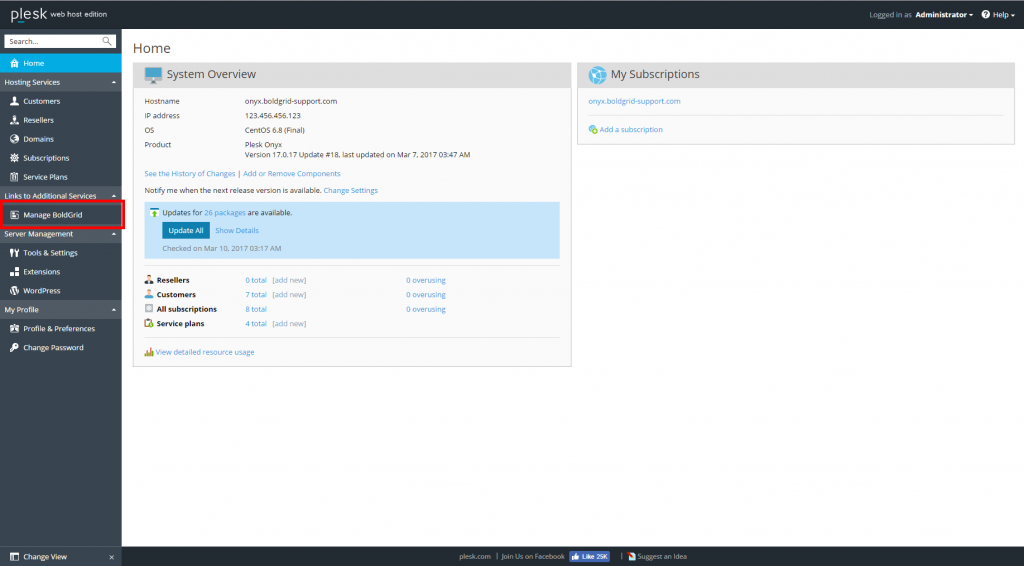Click the Manage BoldGrid icon
The image size is (1024, 566).
pos(14,215)
